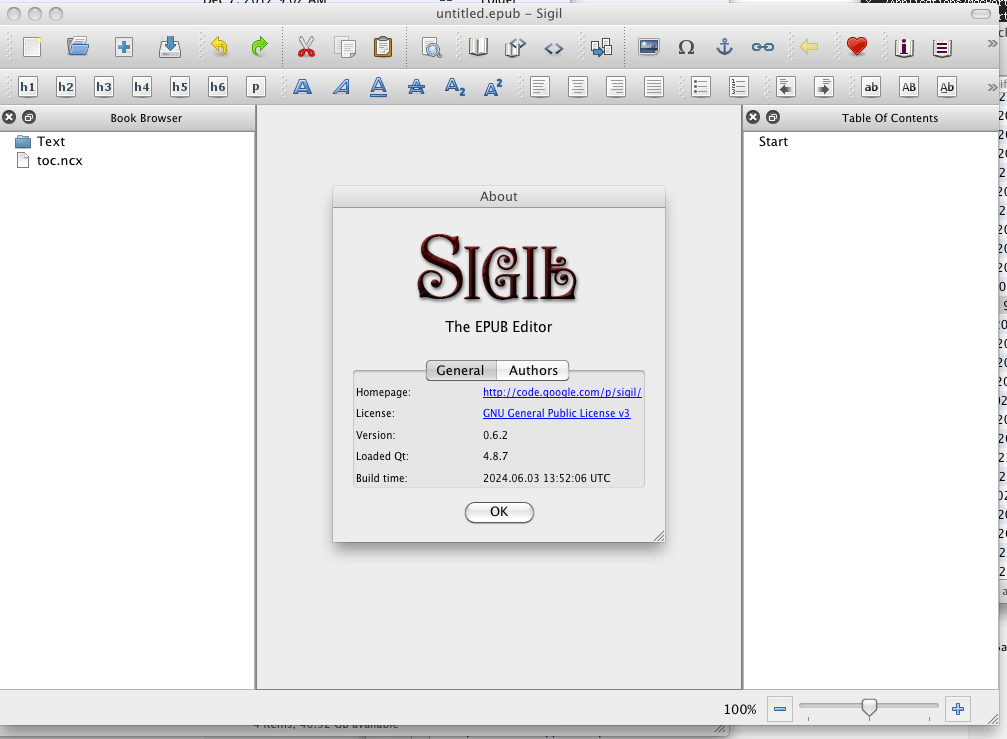Save with the download-arrow disk icon
Viewport: 1007px width, 739px height.
coord(170,47)
